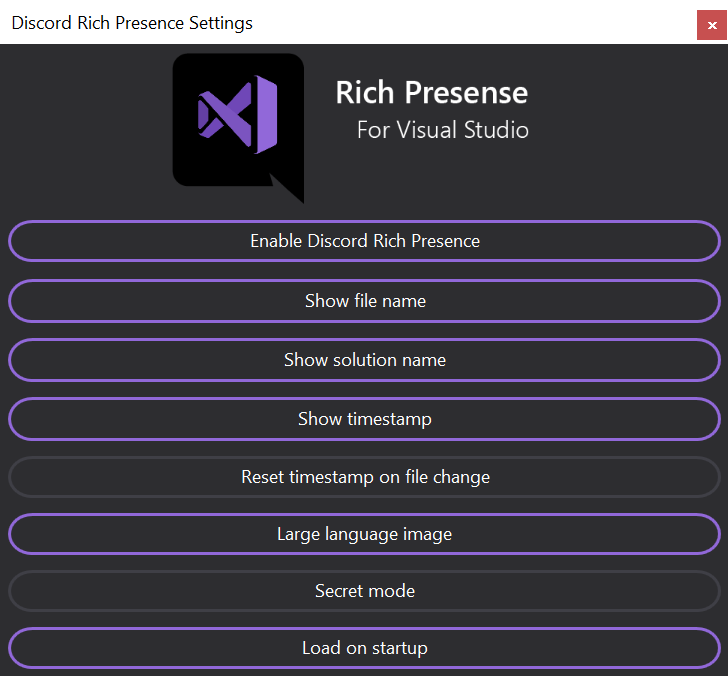Turn on Secret mode
Screen dimensions: 728x676
coord(364,591)
